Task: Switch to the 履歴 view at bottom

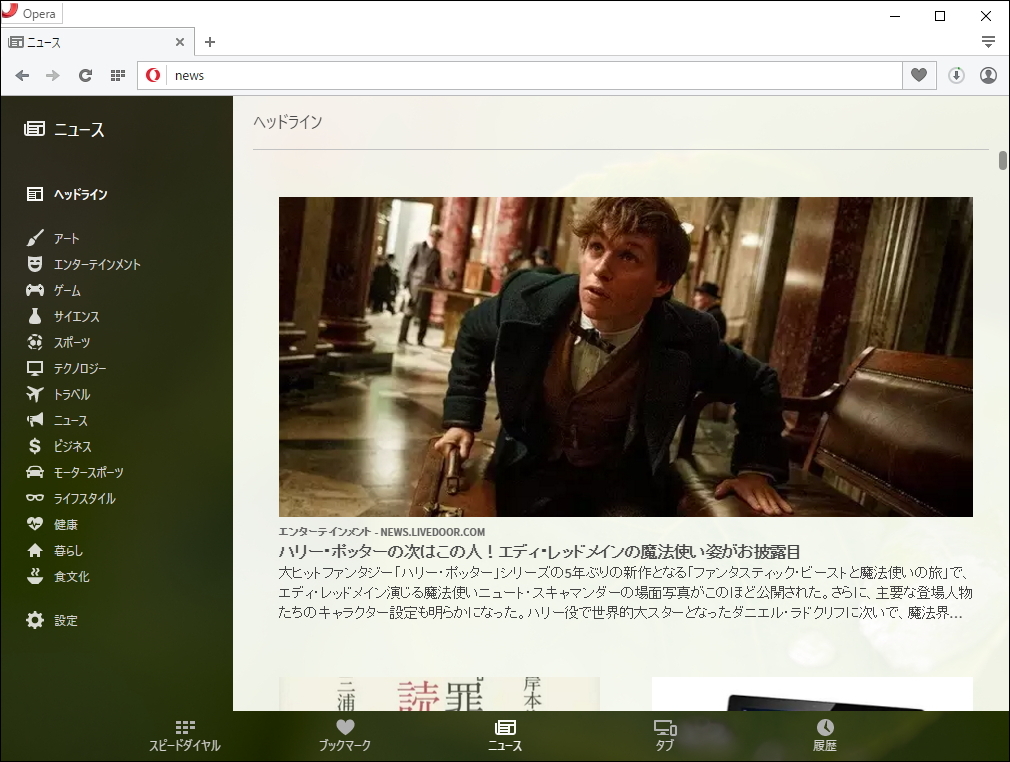Action: [x=823, y=735]
